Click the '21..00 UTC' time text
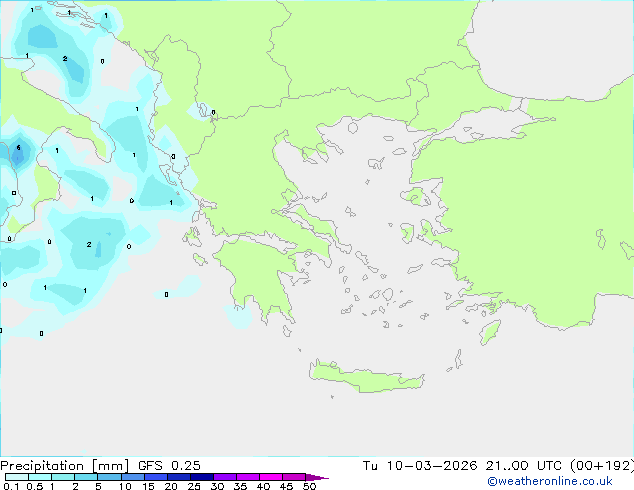This screenshot has height=490, width=634. (524, 466)
